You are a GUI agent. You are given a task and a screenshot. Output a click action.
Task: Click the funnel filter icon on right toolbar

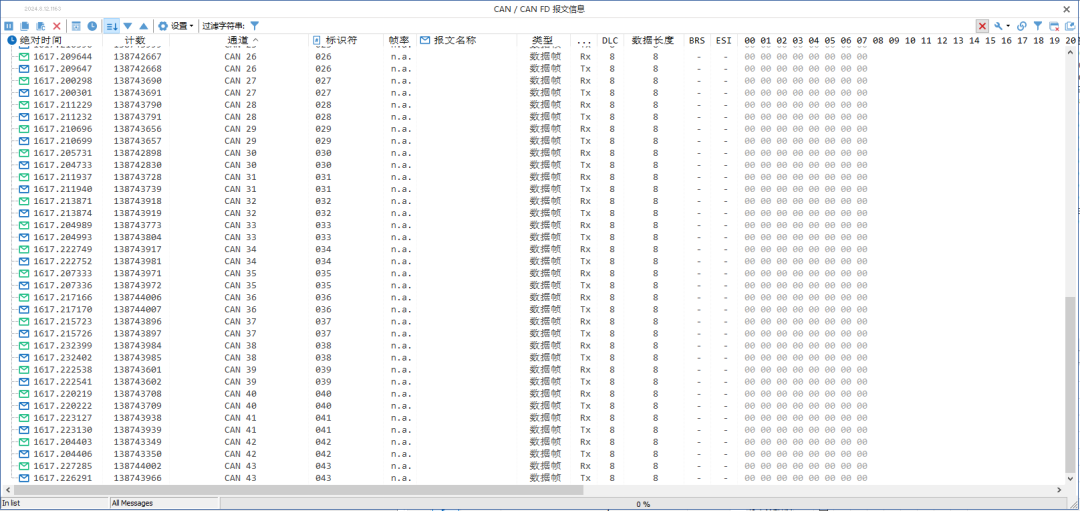pyautogui.click(x=1037, y=25)
